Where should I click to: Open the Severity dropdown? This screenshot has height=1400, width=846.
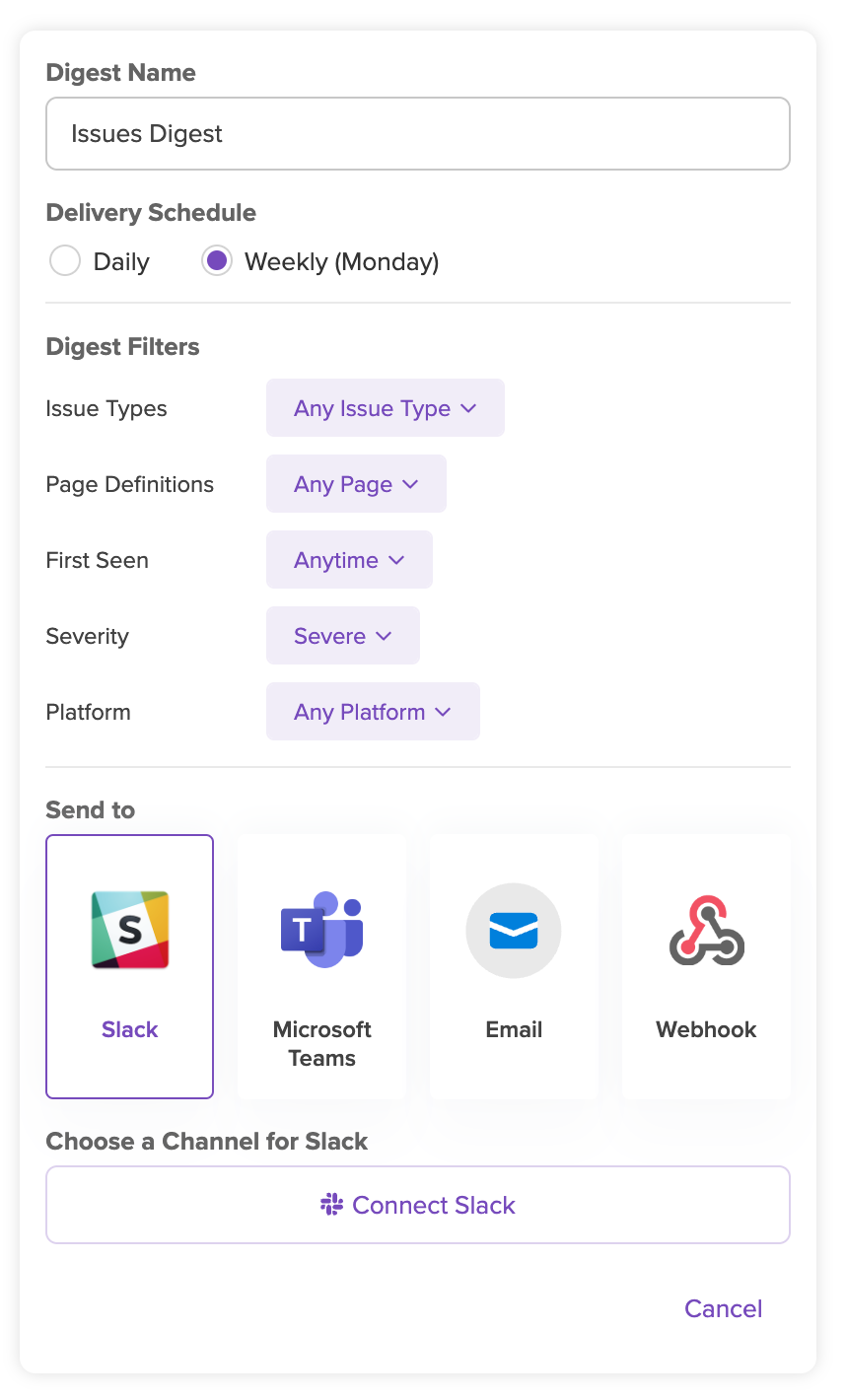click(343, 636)
